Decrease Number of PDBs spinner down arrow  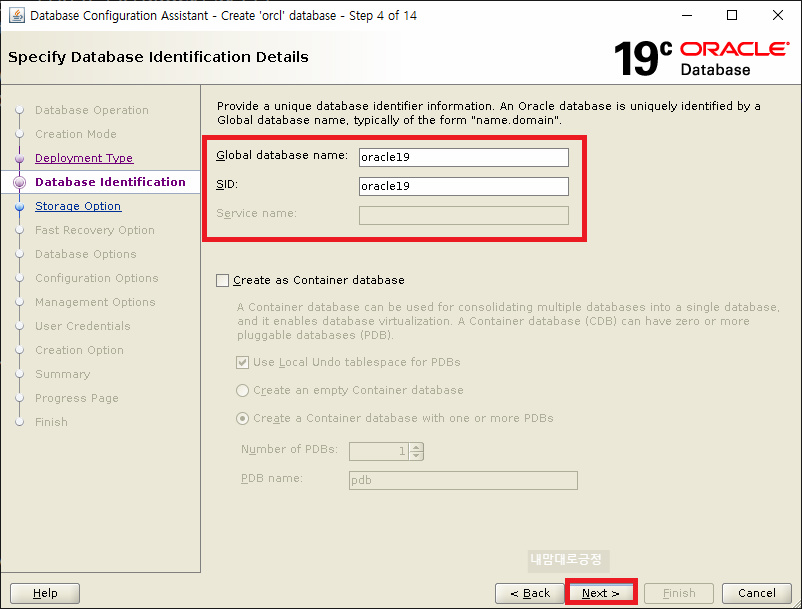[416, 456]
